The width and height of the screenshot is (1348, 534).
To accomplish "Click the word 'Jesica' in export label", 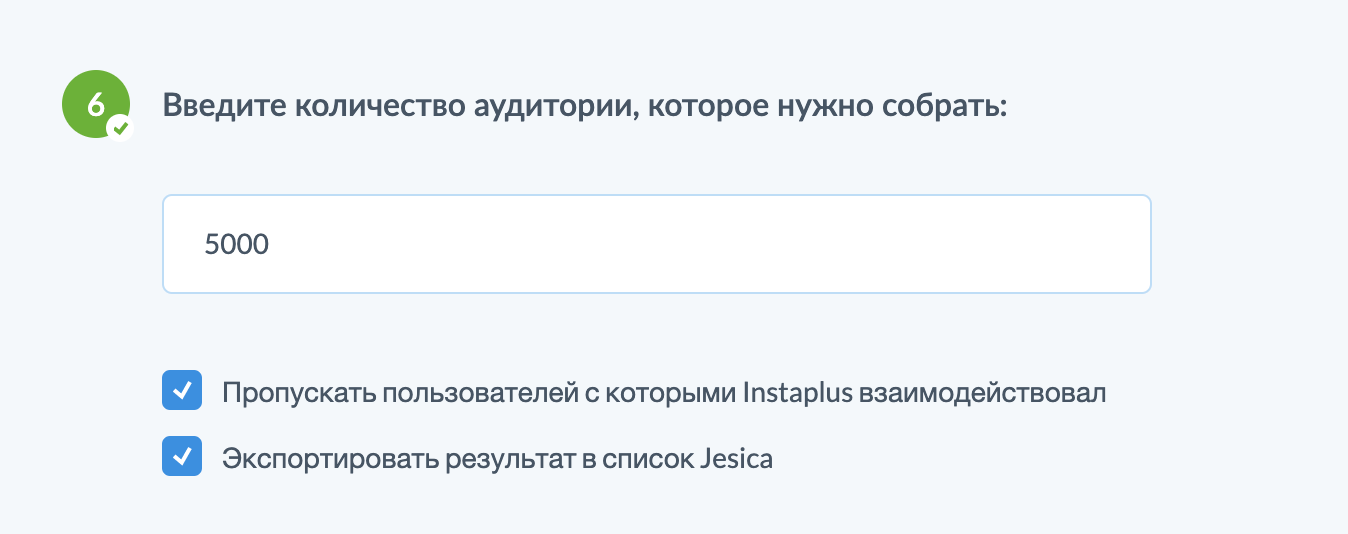I will (x=738, y=459).
